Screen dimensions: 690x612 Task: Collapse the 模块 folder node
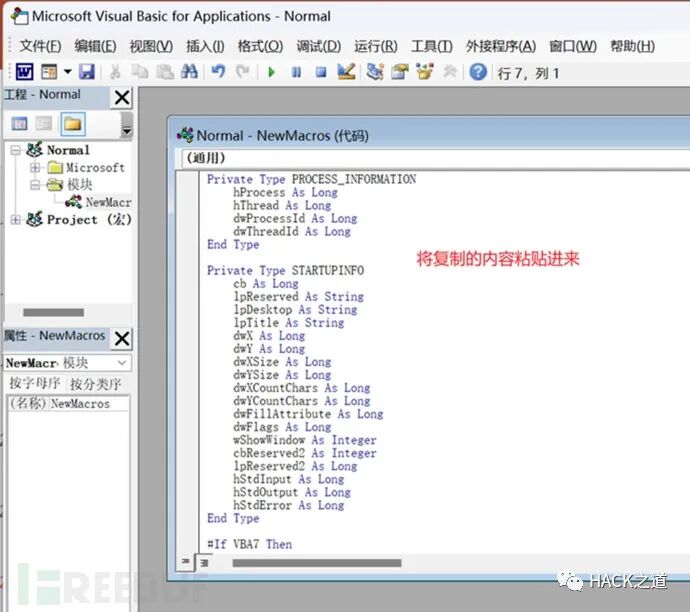(35, 185)
